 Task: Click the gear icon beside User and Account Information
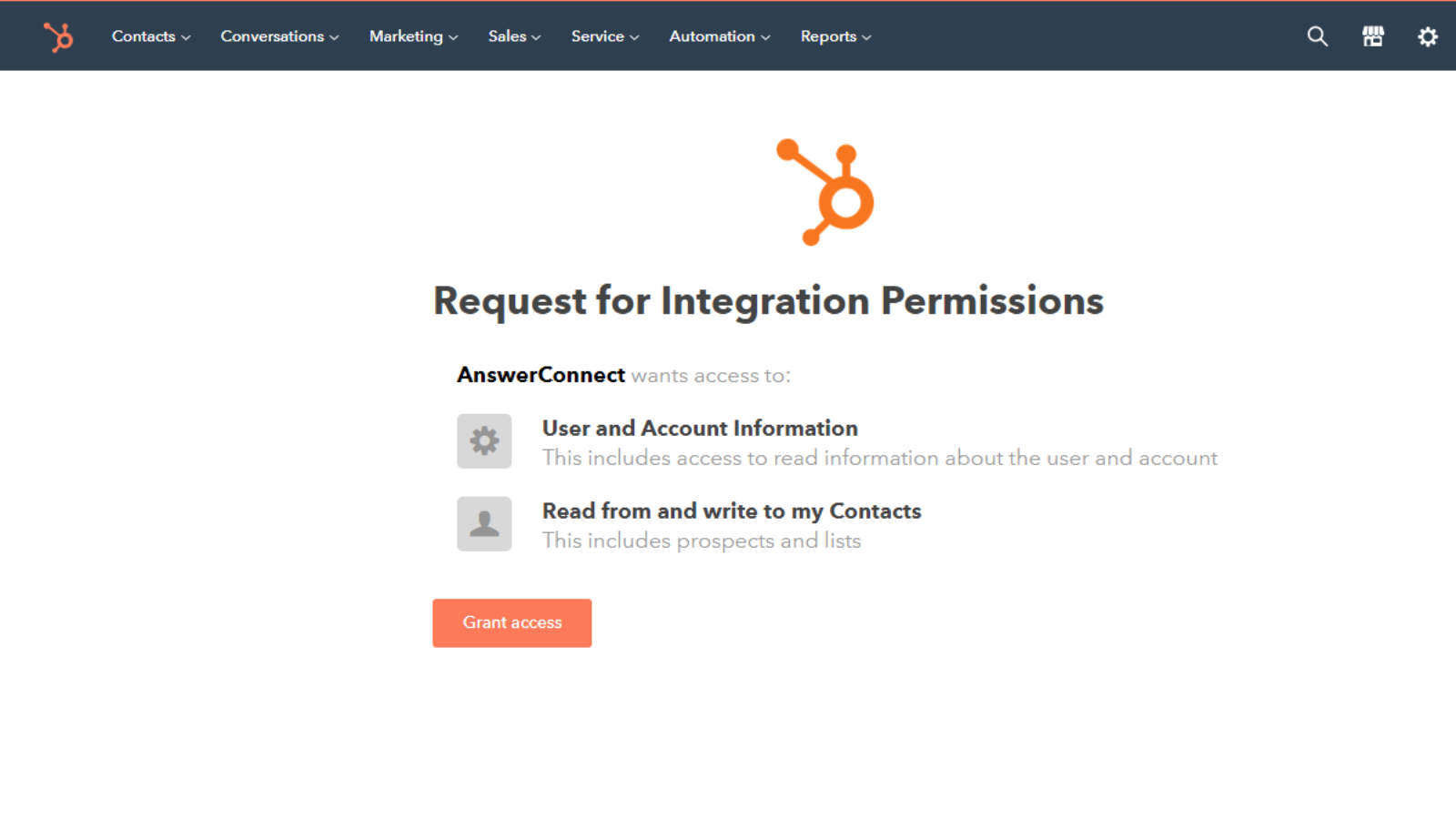pos(484,441)
